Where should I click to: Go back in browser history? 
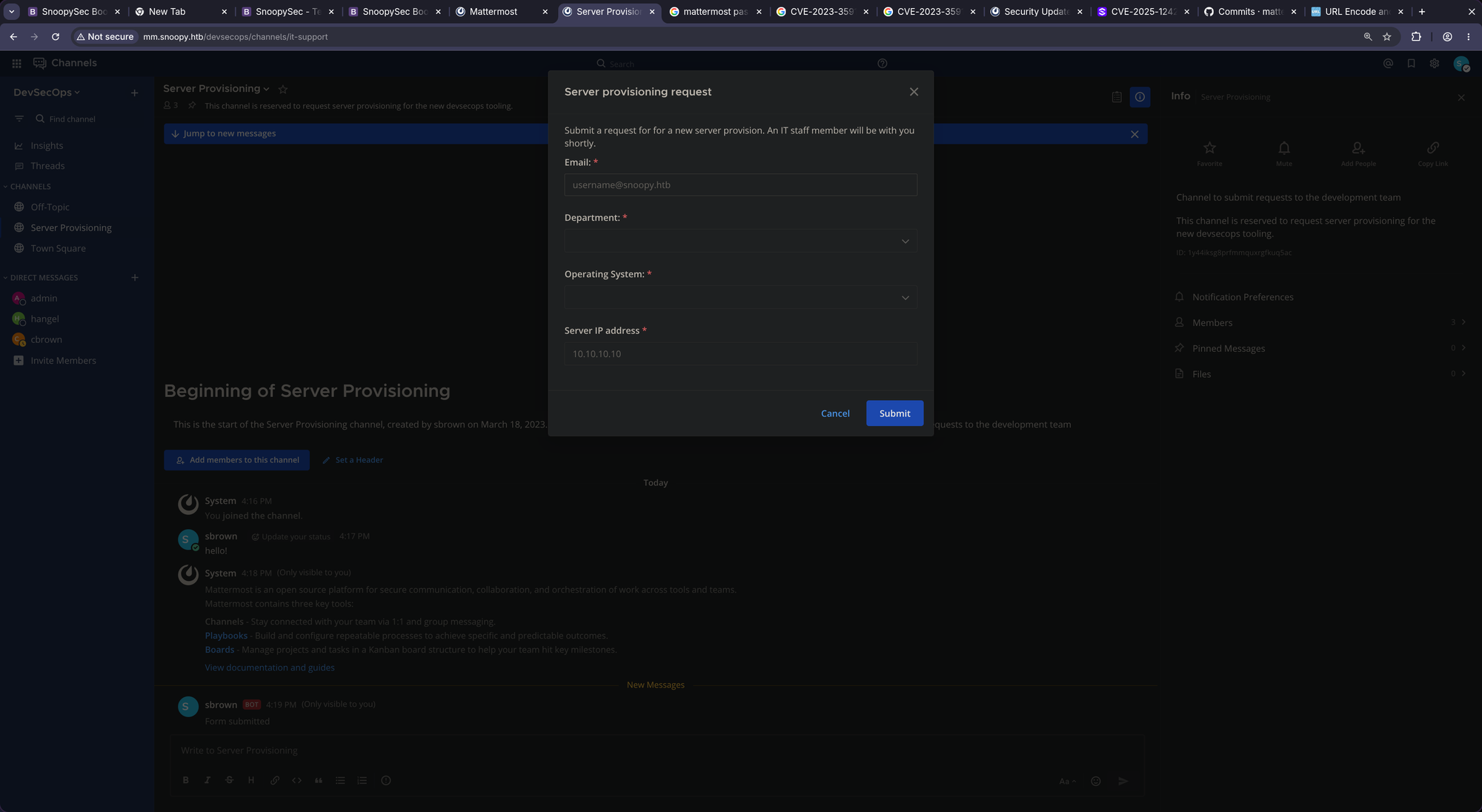coord(13,36)
